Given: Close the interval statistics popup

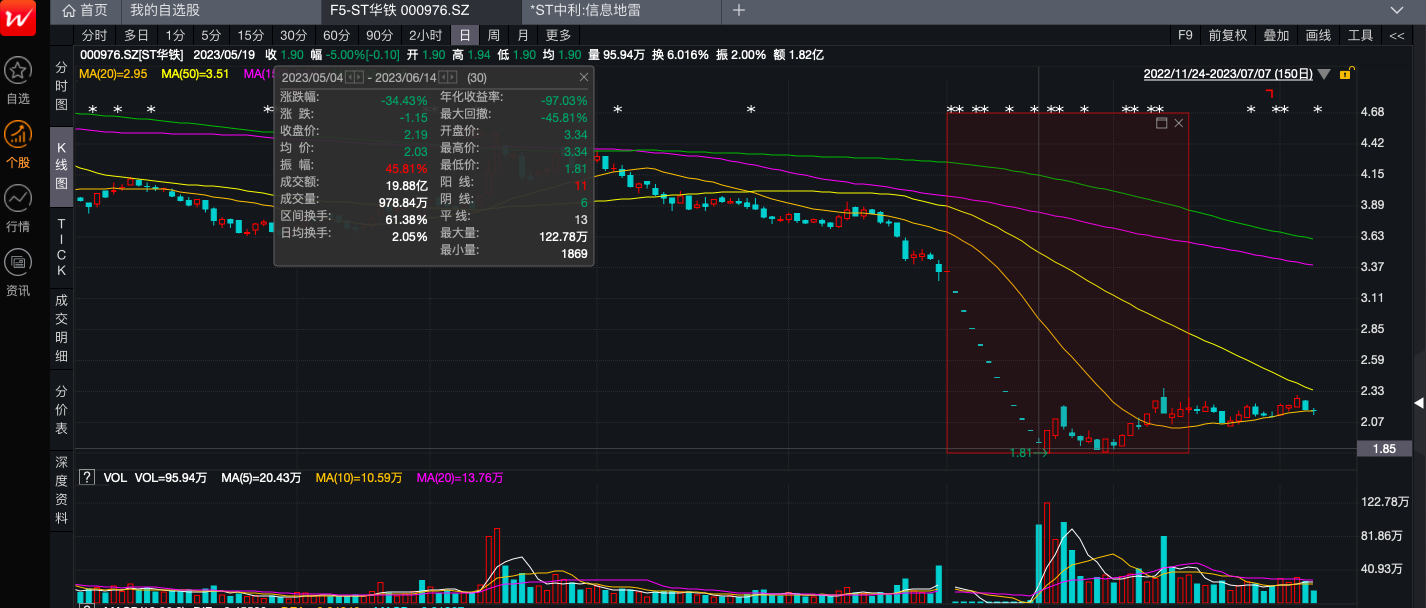Looking at the screenshot, I should click(x=584, y=77).
